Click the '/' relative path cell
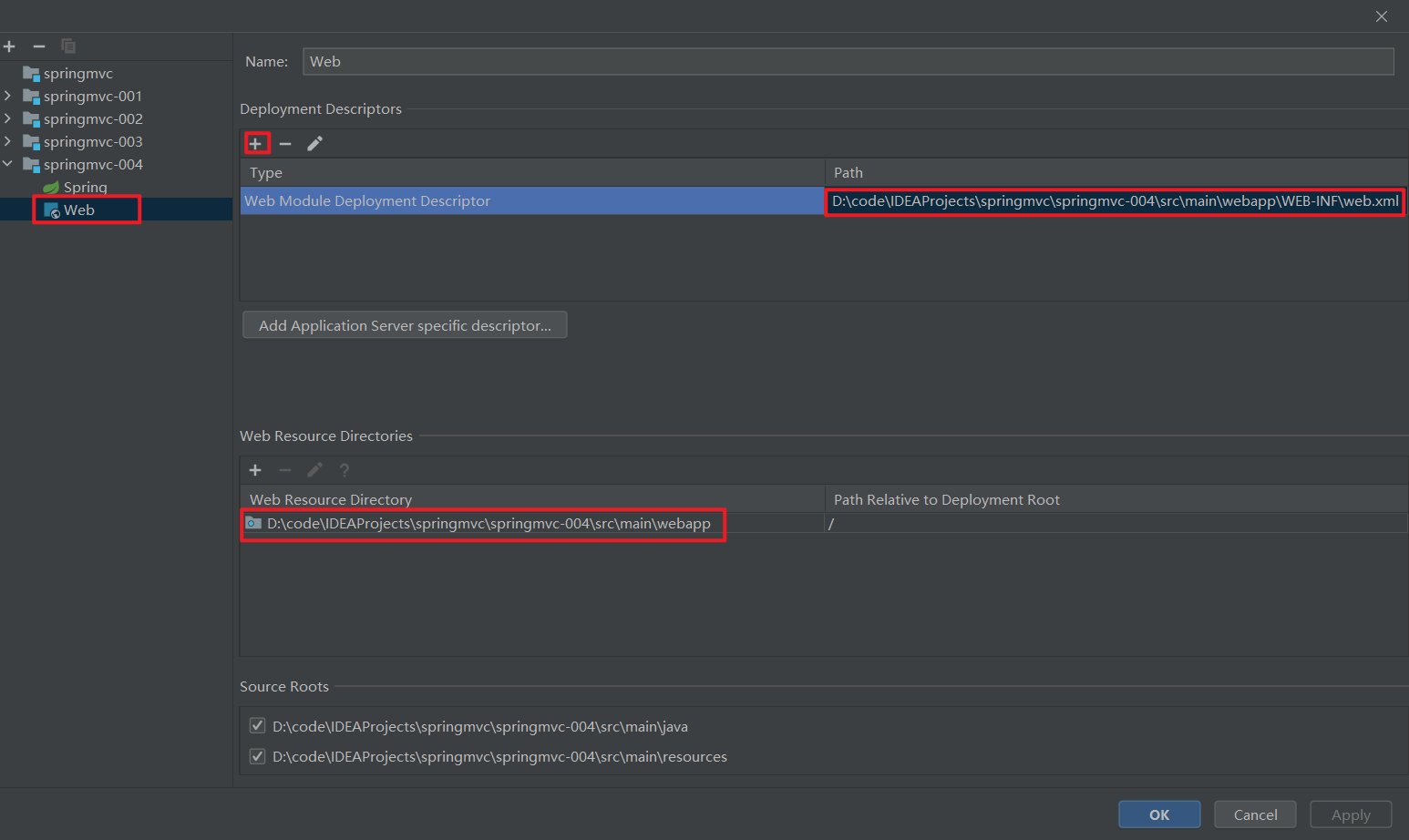 click(x=1116, y=524)
